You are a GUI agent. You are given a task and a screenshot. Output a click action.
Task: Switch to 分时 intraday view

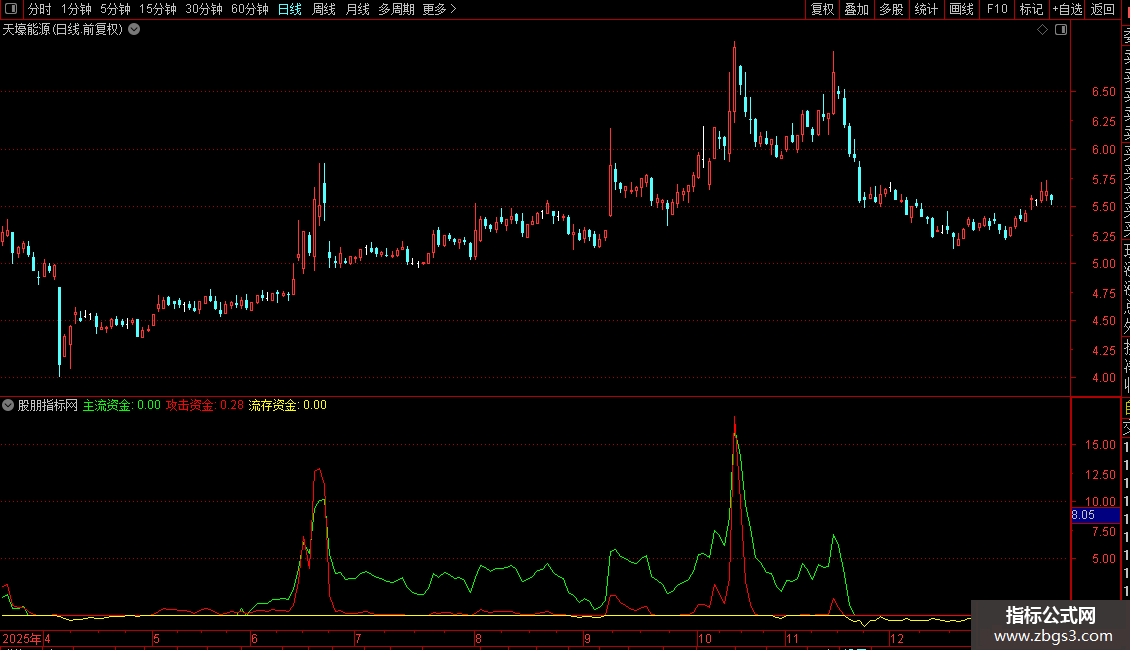40,9
